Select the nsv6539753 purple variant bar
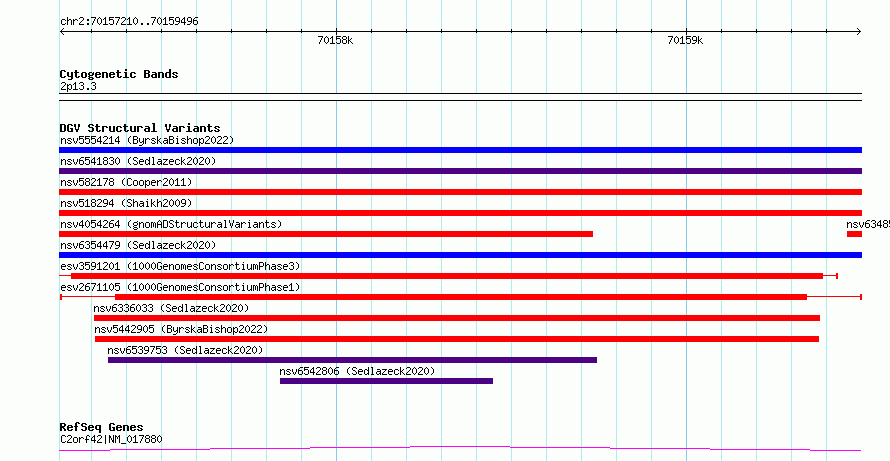The height and width of the screenshot is (461, 890). point(352,360)
